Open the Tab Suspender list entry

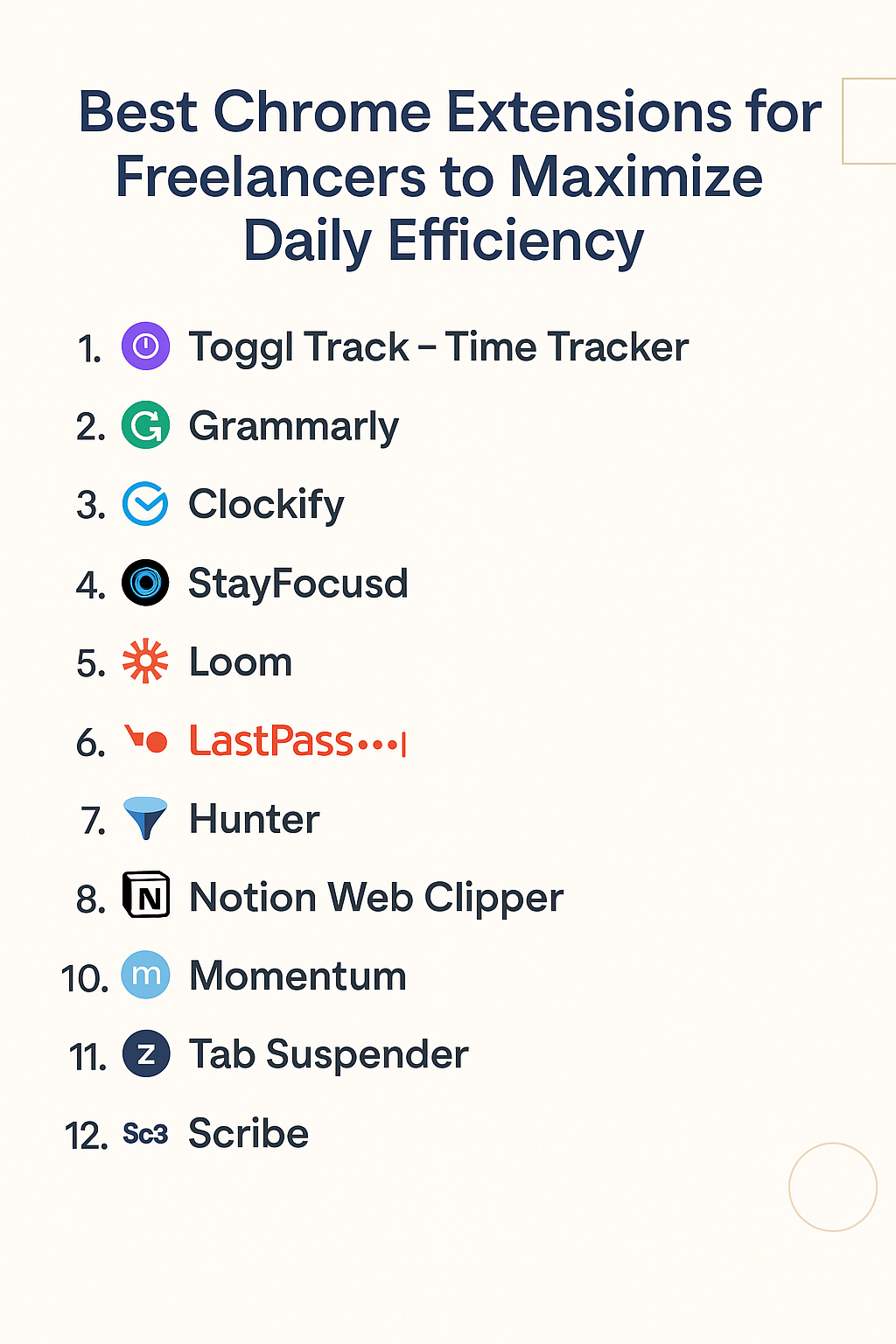point(329,1054)
